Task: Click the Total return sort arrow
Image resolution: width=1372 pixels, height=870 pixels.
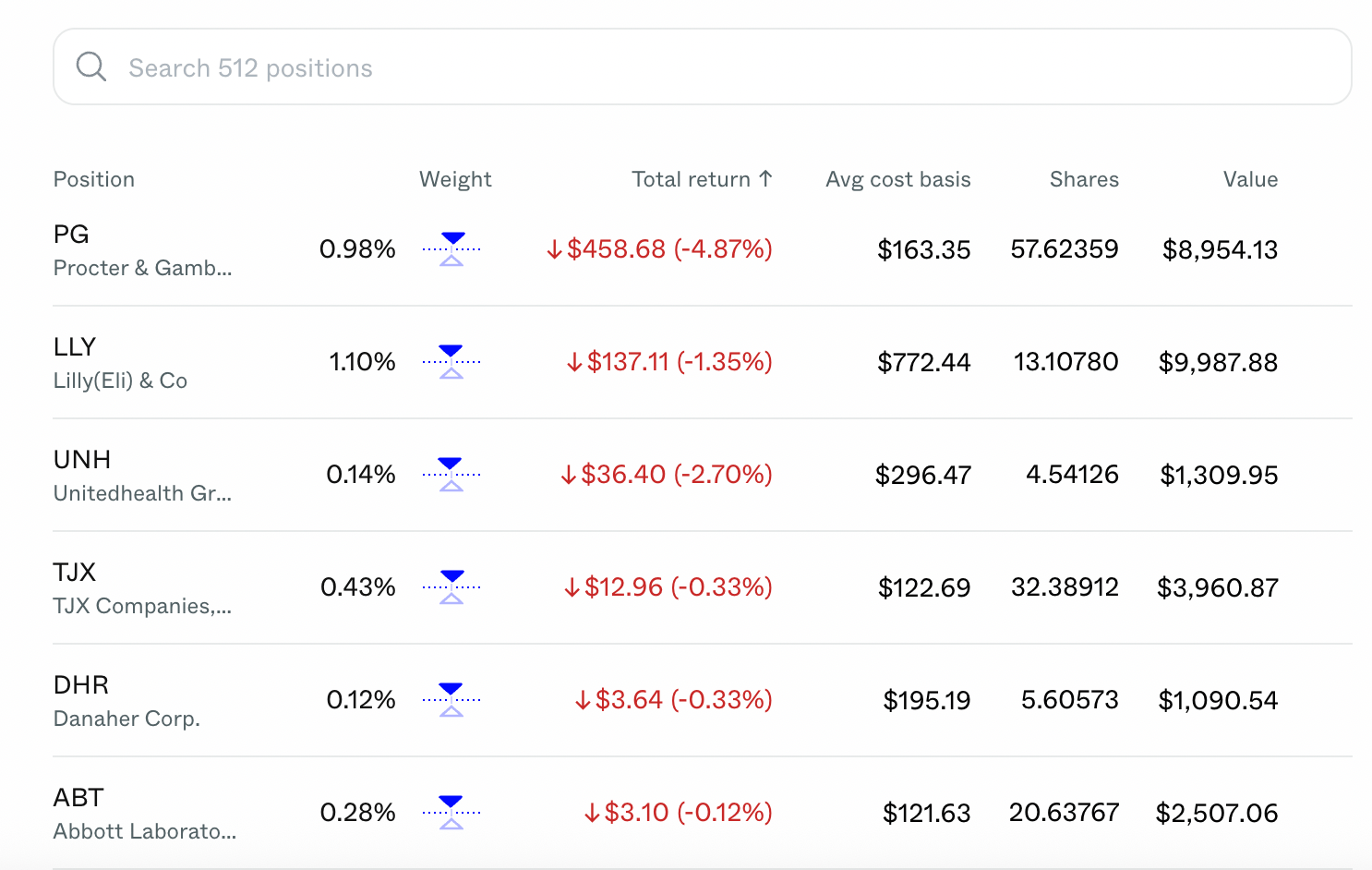Action: (765, 178)
